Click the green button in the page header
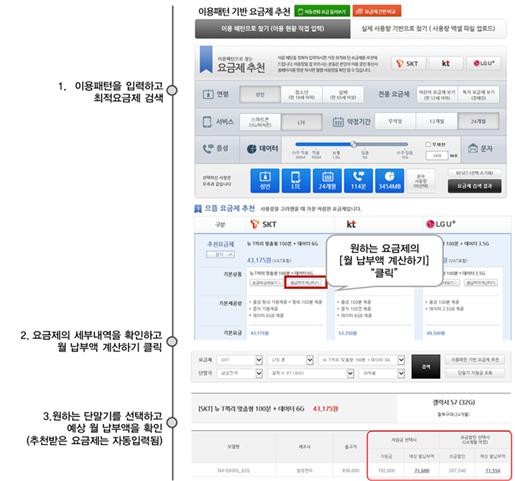 [322, 11]
